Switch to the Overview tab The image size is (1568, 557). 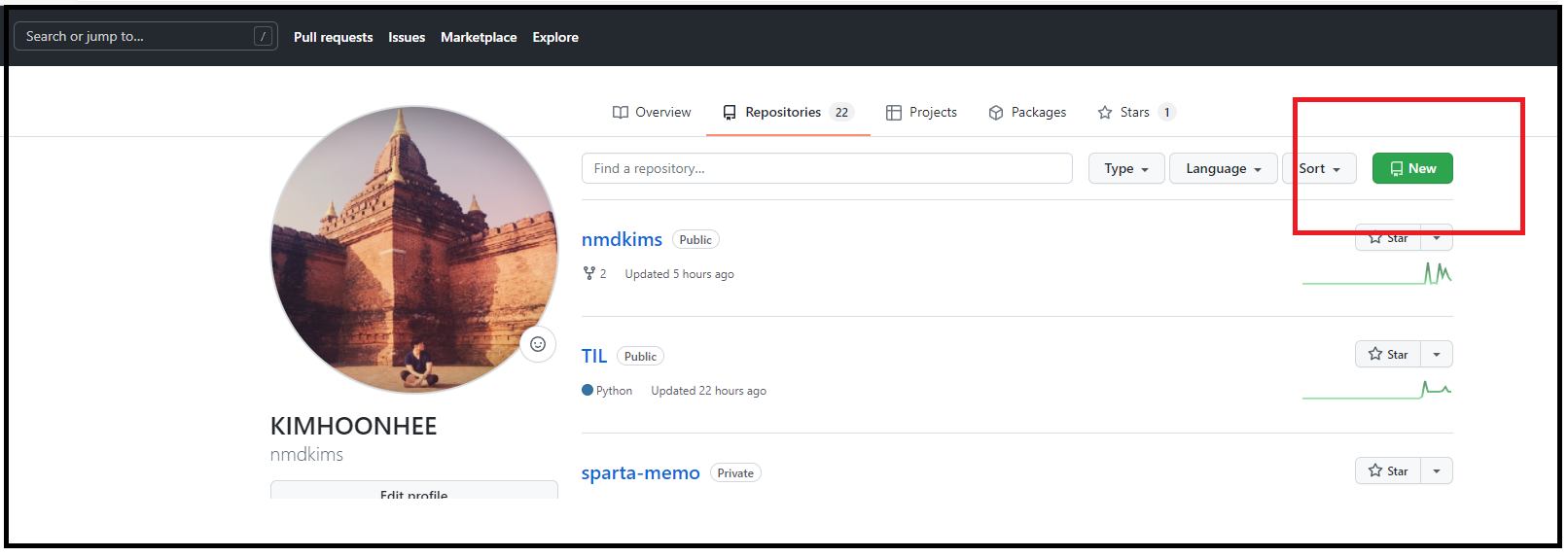[x=652, y=112]
